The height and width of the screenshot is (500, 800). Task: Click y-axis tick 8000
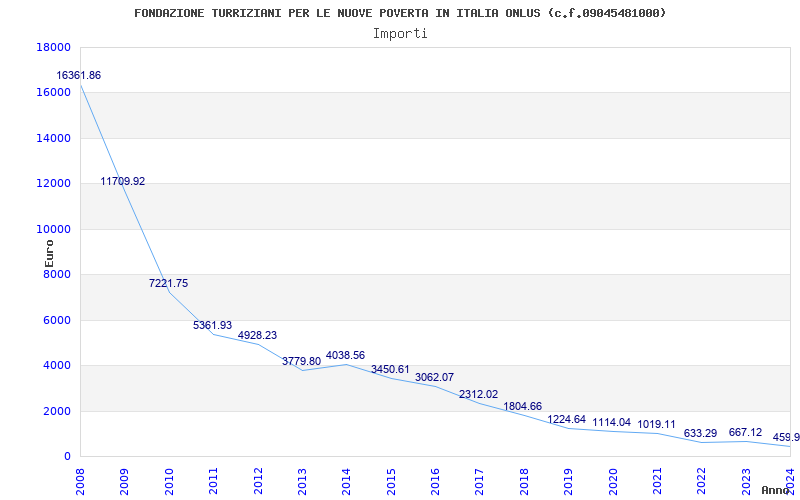(x=56, y=275)
